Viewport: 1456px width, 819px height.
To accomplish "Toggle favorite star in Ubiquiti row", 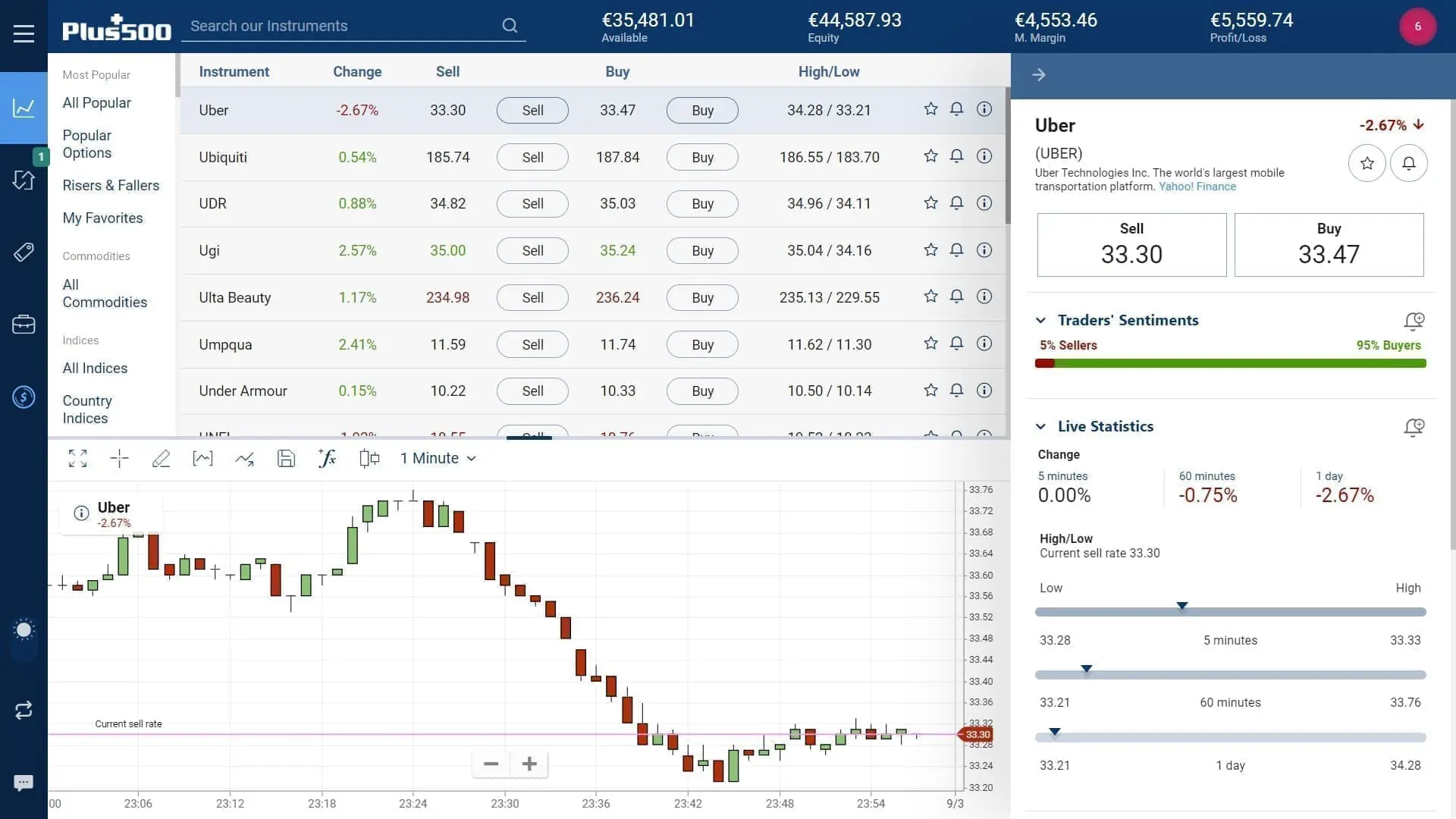I will 930,156.
